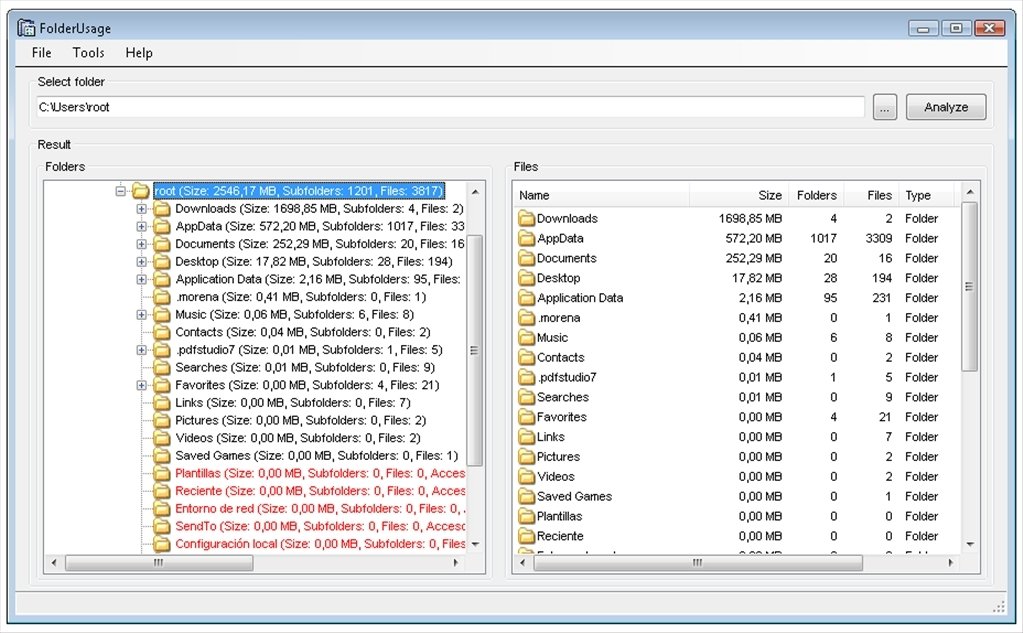Image resolution: width=1023 pixels, height=633 pixels.
Task: Click the Downloads folder icon in Files list
Action: point(527,219)
